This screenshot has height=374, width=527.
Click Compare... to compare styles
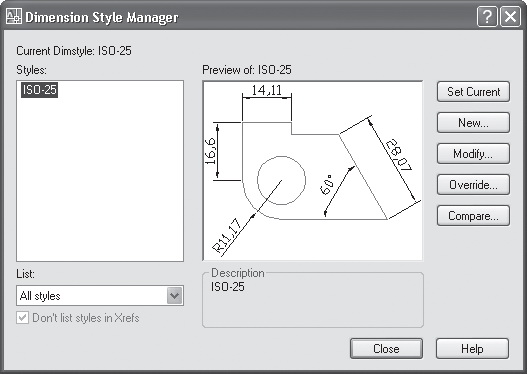[473, 215]
